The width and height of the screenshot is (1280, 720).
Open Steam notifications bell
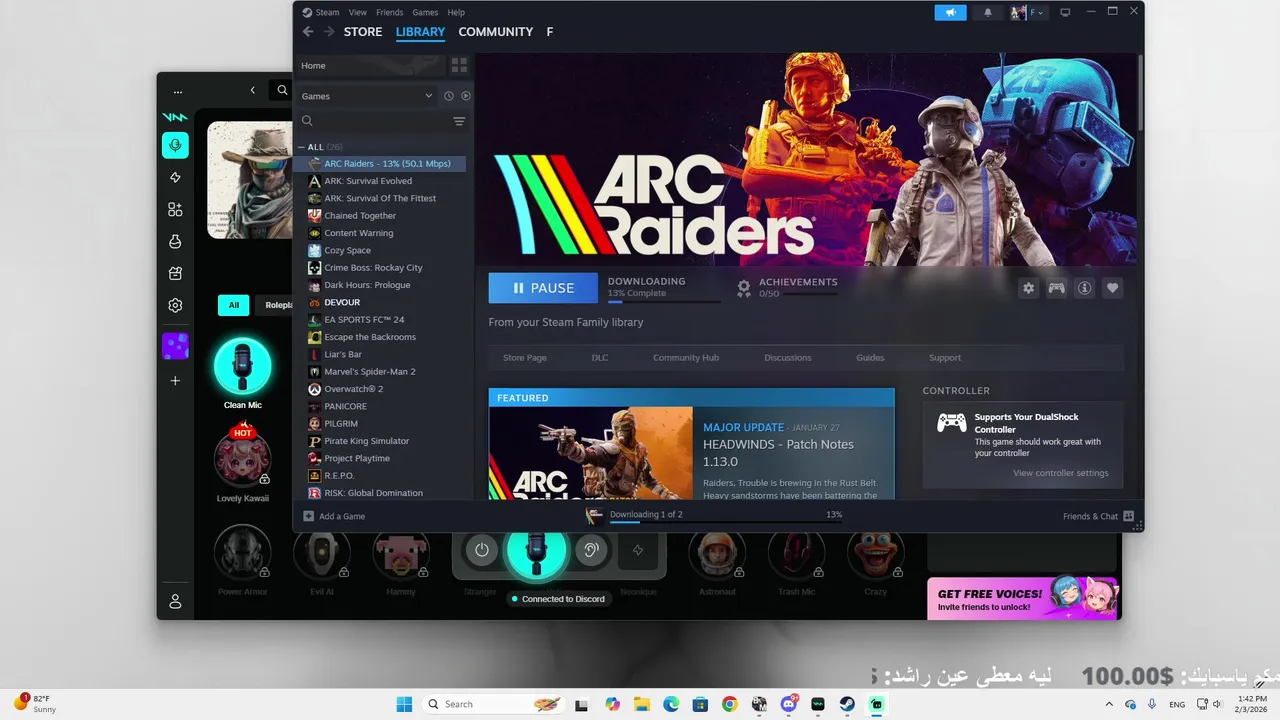988,12
